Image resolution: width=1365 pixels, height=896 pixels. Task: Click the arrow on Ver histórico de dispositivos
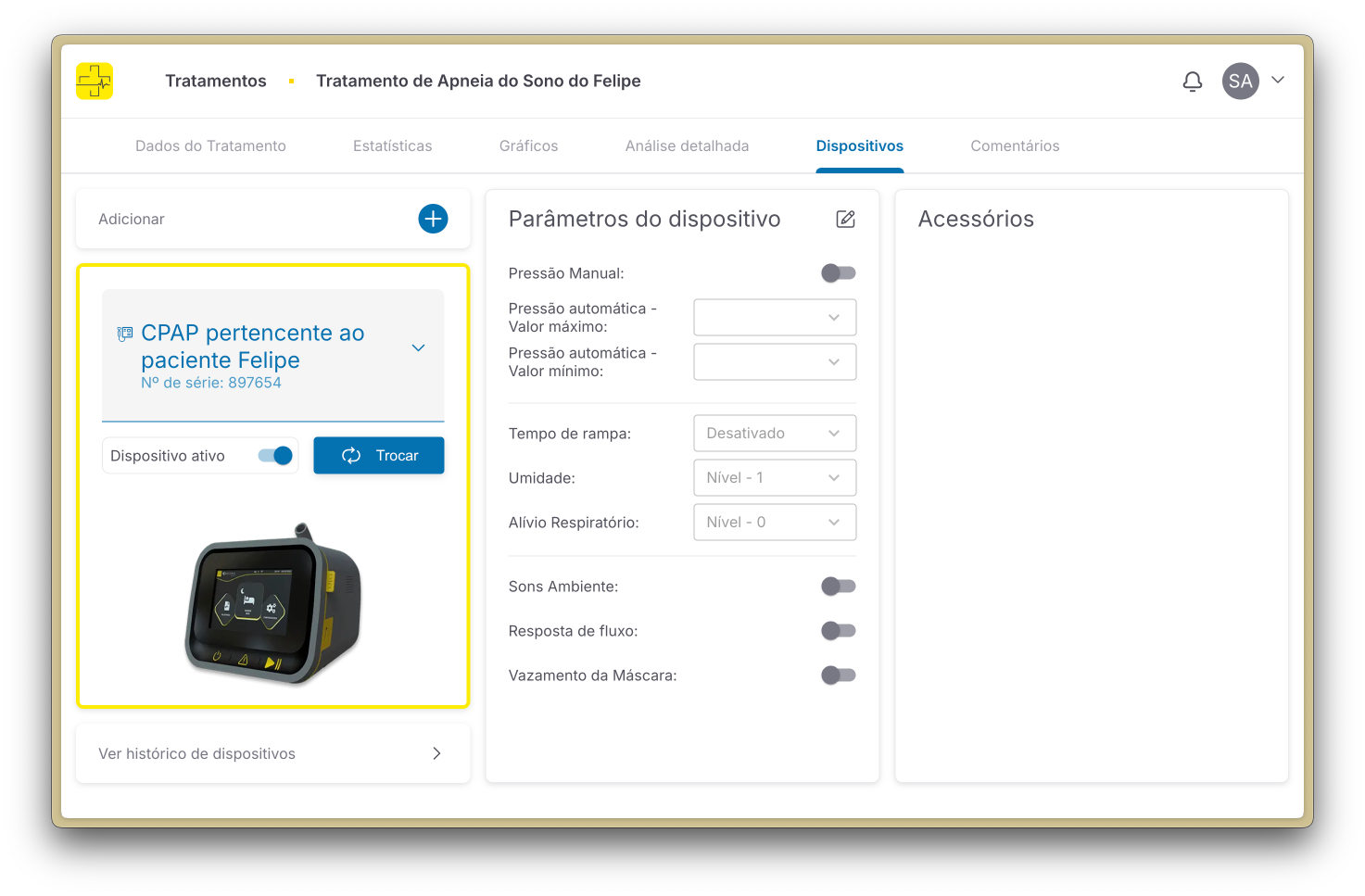click(436, 753)
